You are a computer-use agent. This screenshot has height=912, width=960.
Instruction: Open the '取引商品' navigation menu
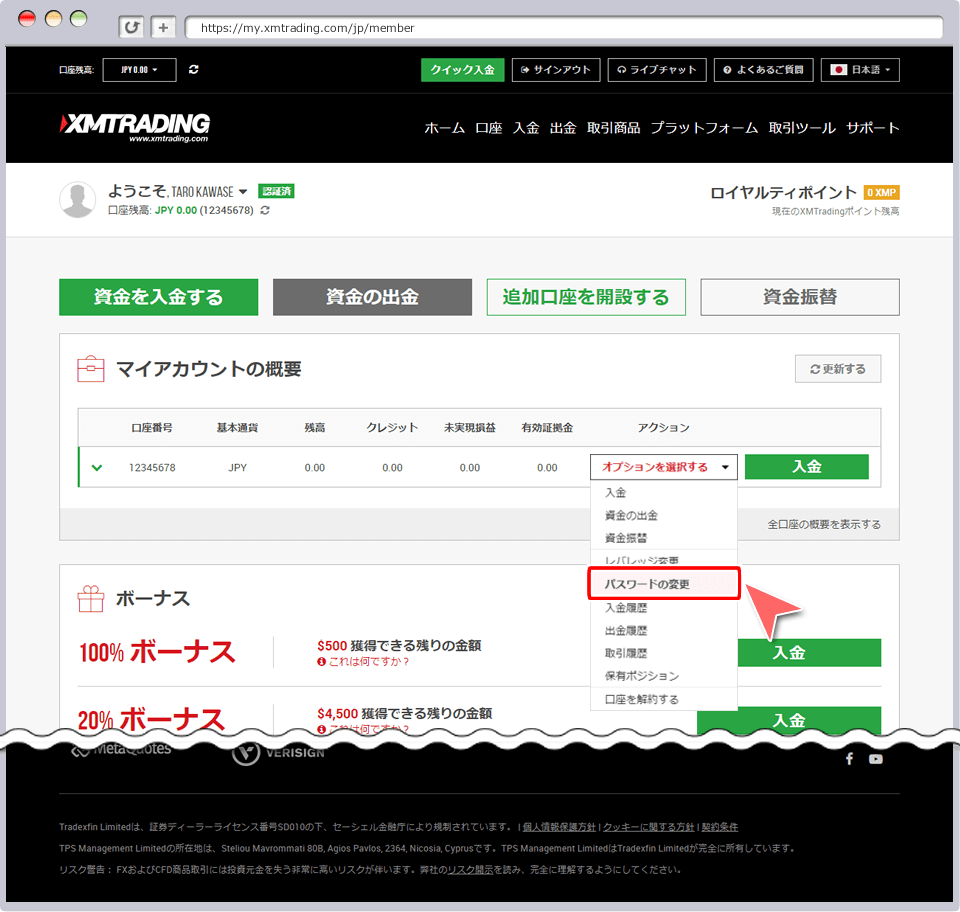click(613, 128)
